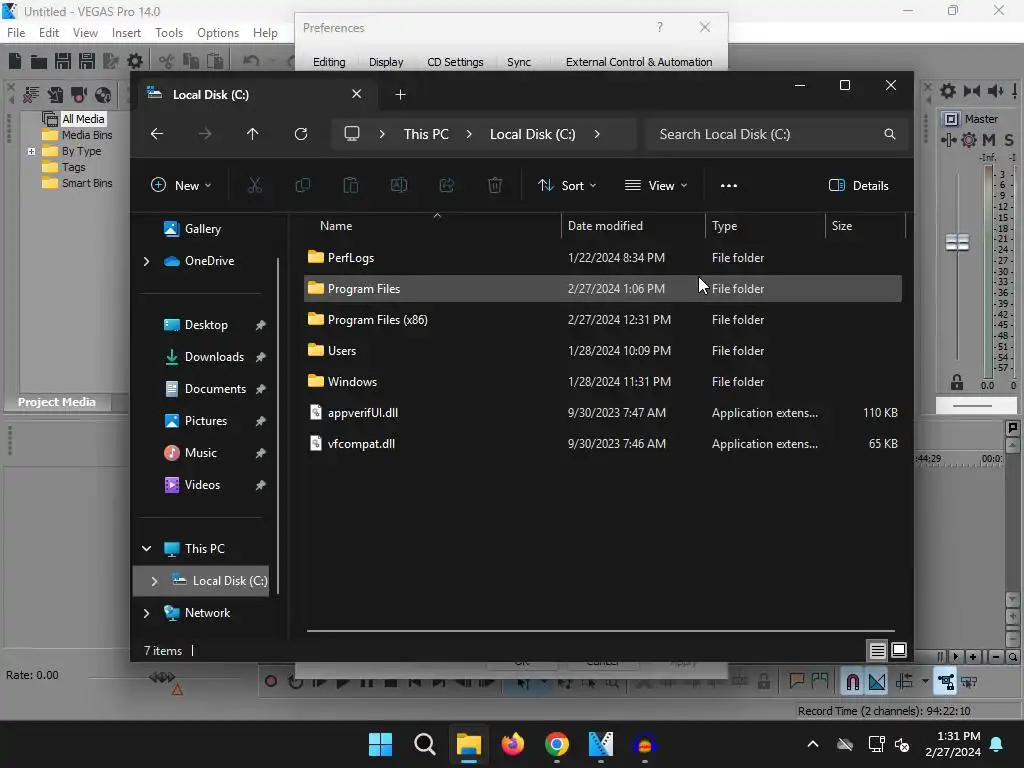This screenshot has width=1024, height=768.
Task: Click the search magnifier in File Explorer
Action: point(889,134)
